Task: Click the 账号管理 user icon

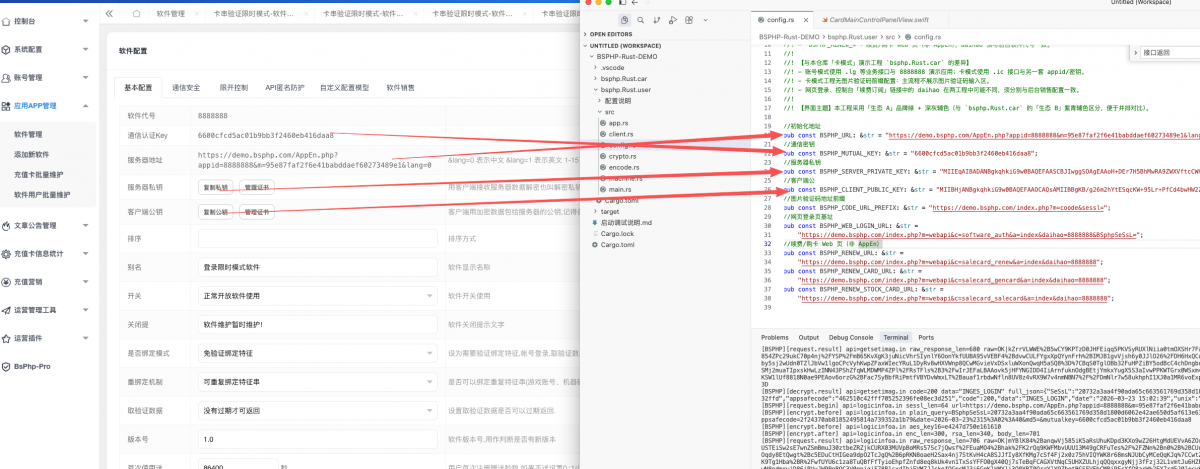Action: [7, 77]
